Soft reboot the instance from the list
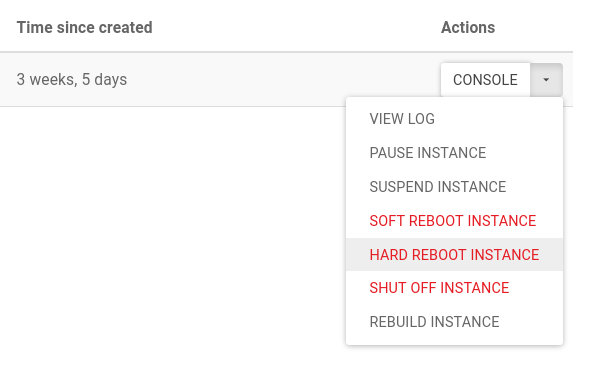 (x=454, y=221)
